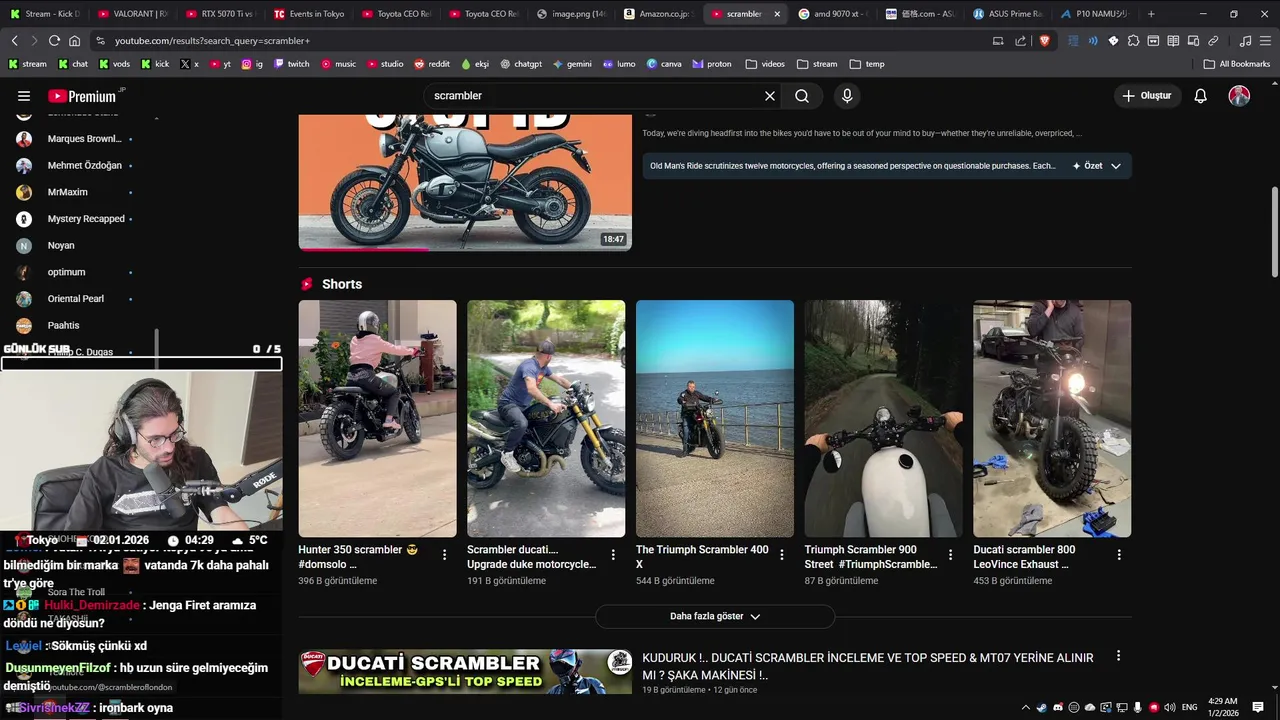Reload the current page
This screenshot has height=720, width=1280.
54,41
